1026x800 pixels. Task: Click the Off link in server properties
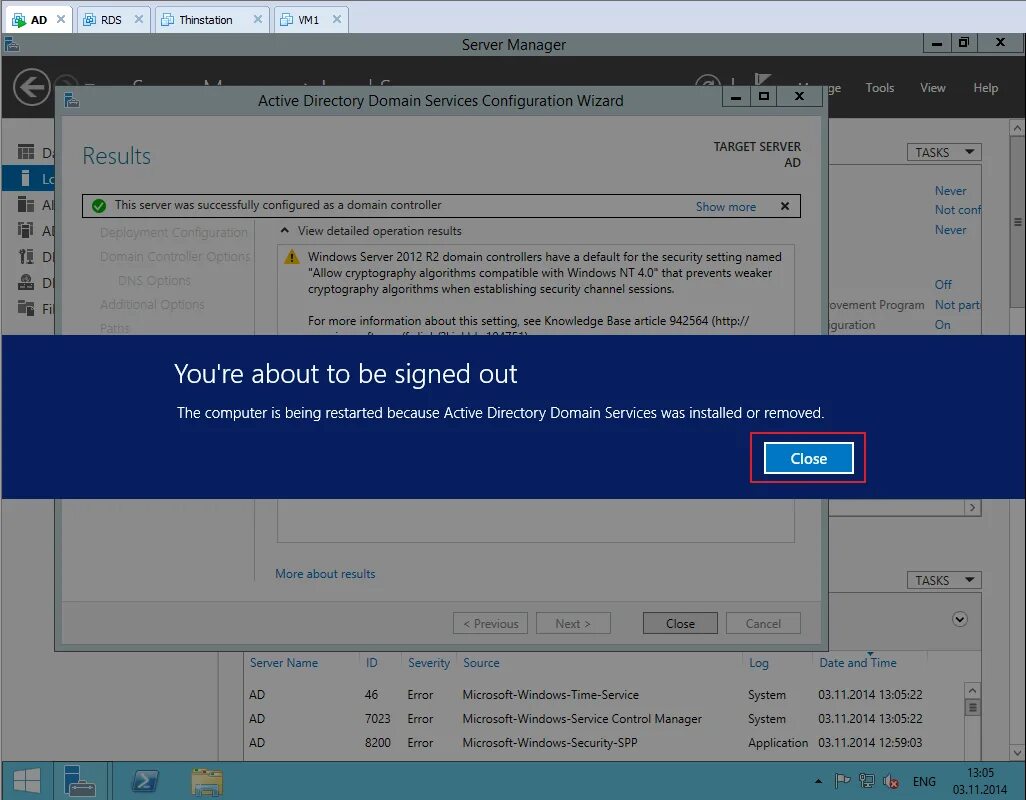pos(943,285)
